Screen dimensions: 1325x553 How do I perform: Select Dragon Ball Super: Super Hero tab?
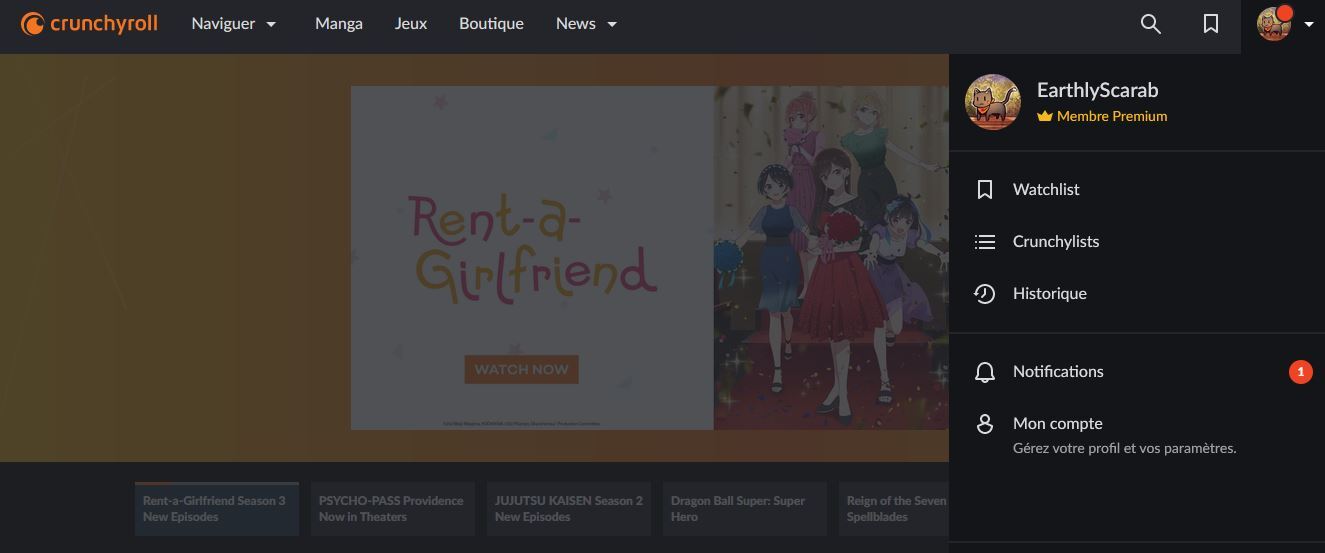[745, 508]
